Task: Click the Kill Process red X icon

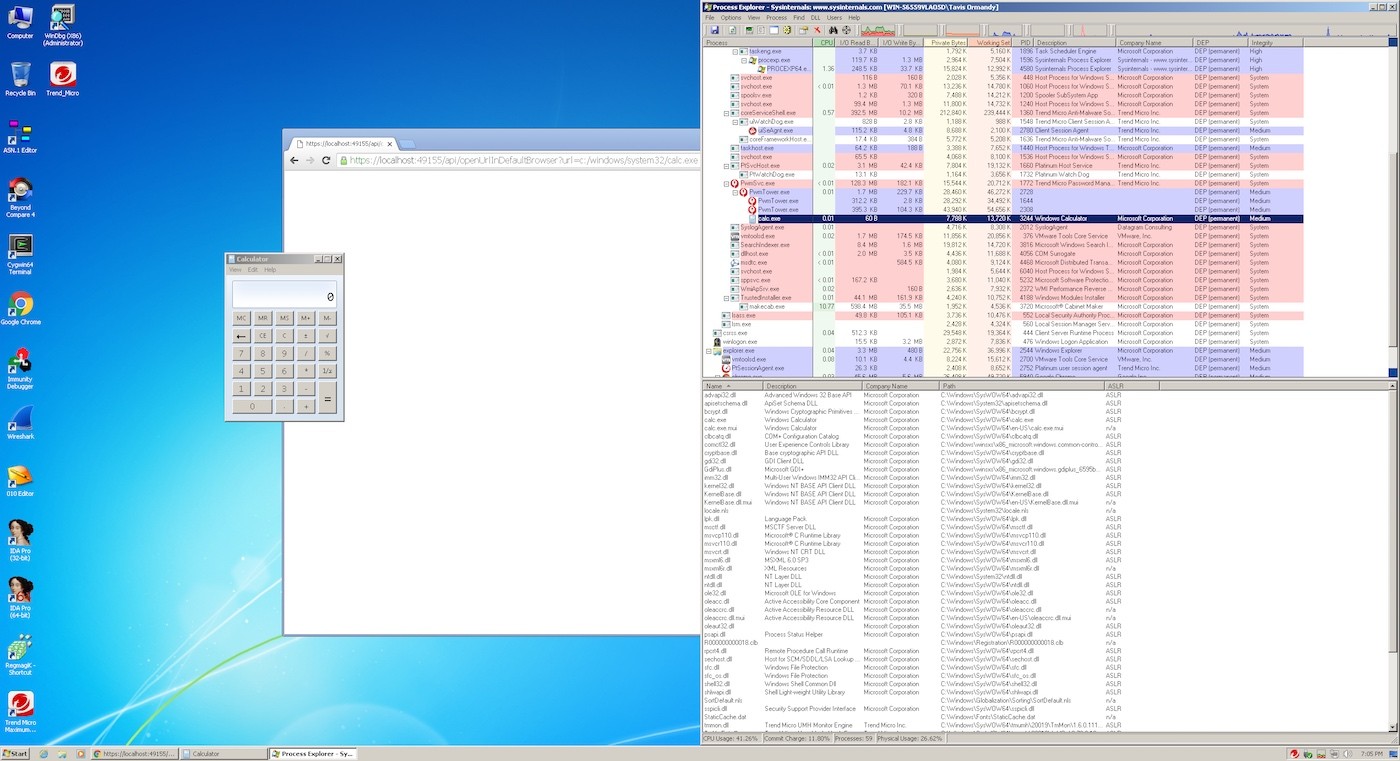Action: click(x=817, y=30)
